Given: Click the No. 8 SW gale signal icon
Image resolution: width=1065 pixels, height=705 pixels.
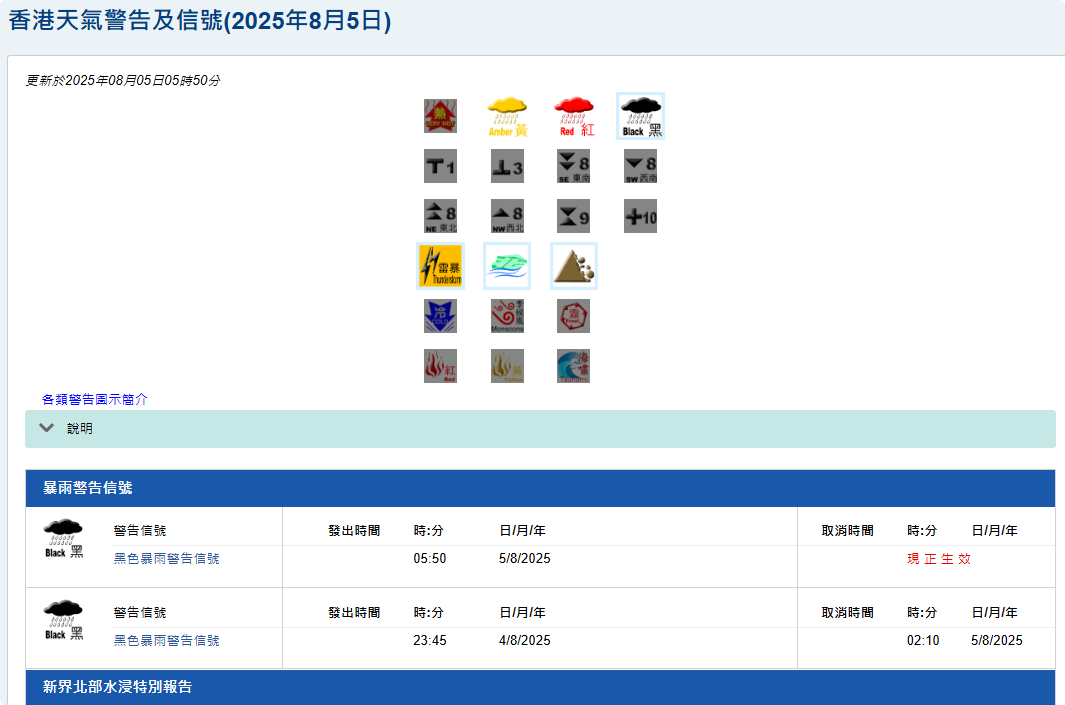Looking at the screenshot, I should [640, 166].
